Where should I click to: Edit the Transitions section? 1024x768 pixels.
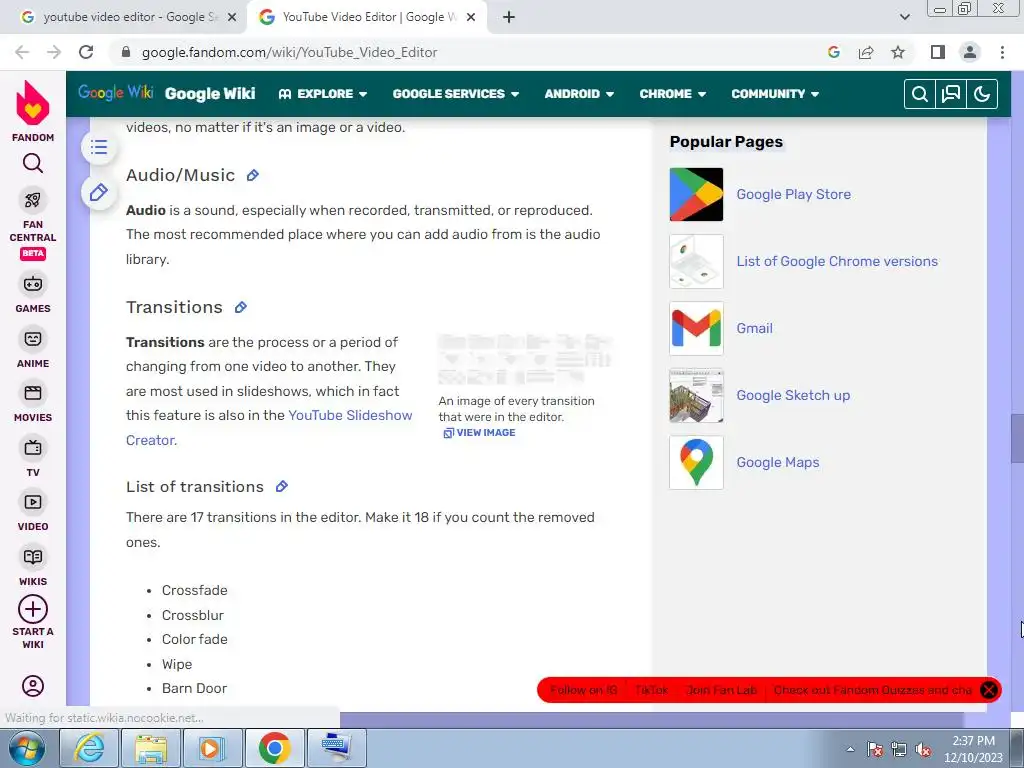coord(240,308)
